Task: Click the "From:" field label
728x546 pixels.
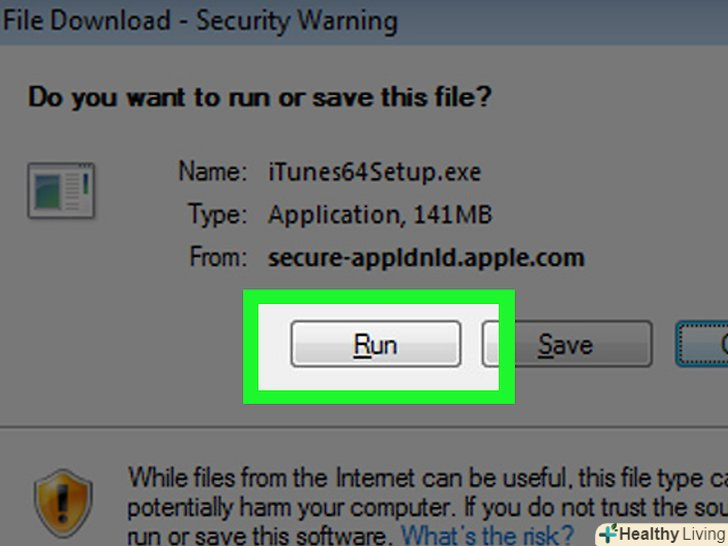Action: tap(218, 257)
